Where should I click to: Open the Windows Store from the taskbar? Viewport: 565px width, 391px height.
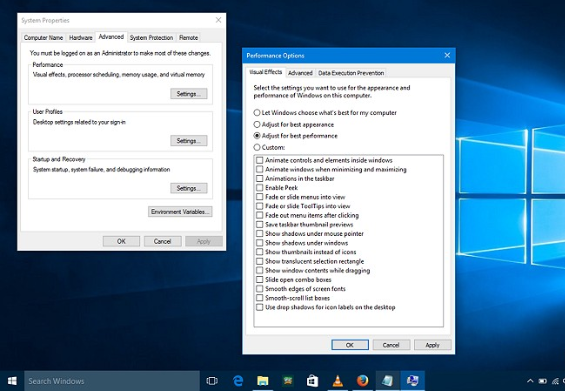coord(312,381)
